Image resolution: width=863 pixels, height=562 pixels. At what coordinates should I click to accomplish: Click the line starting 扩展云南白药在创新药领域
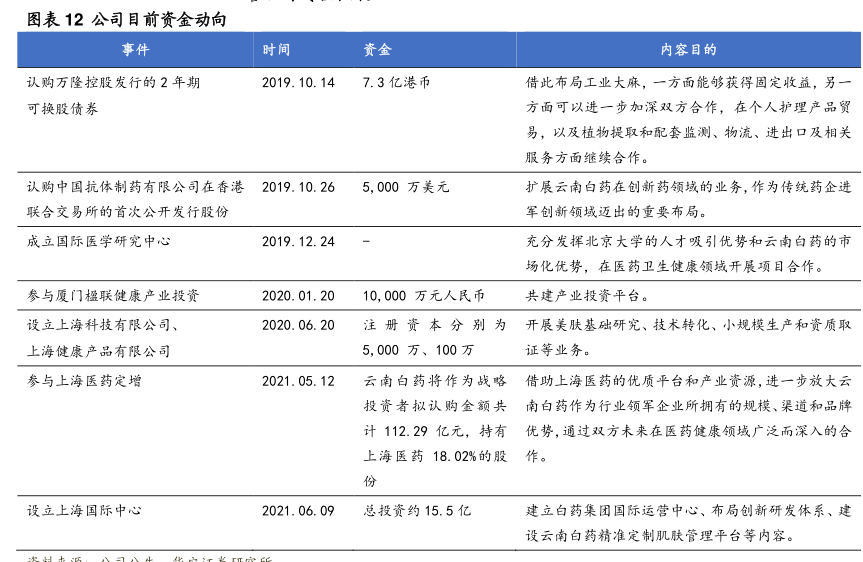[689, 187]
